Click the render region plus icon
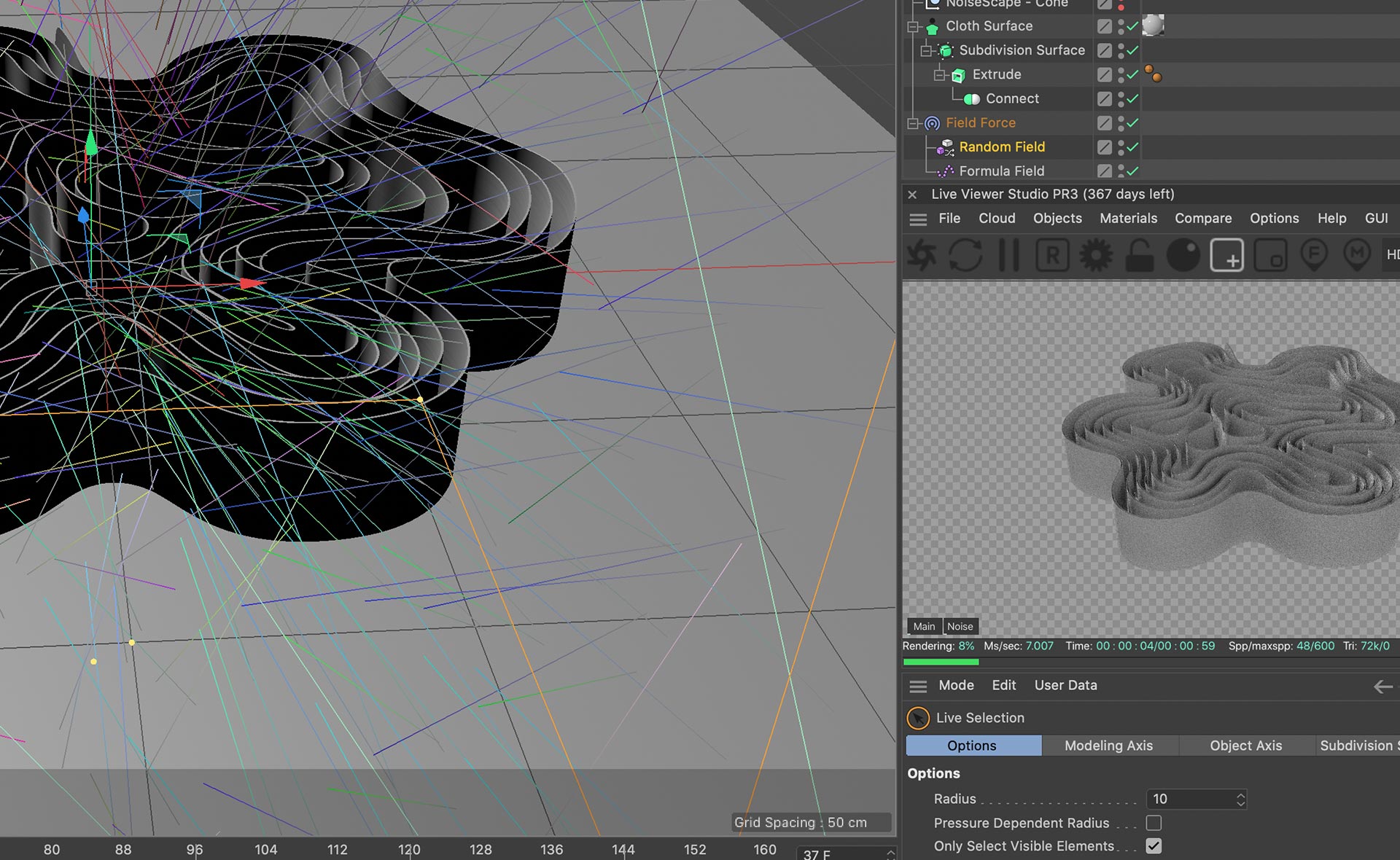1400x860 pixels. 1226,256
